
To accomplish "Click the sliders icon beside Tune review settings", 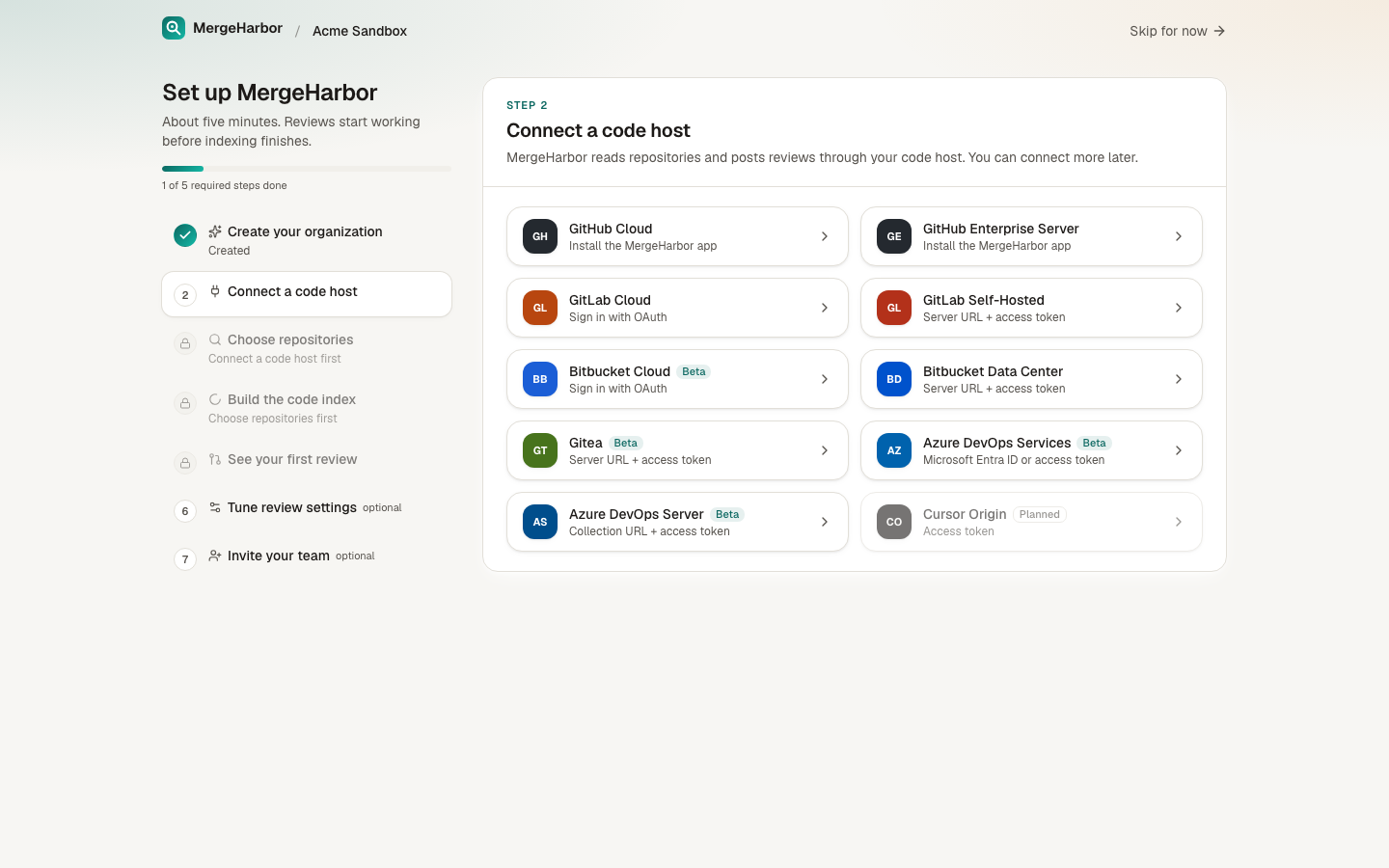I will [x=215, y=507].
